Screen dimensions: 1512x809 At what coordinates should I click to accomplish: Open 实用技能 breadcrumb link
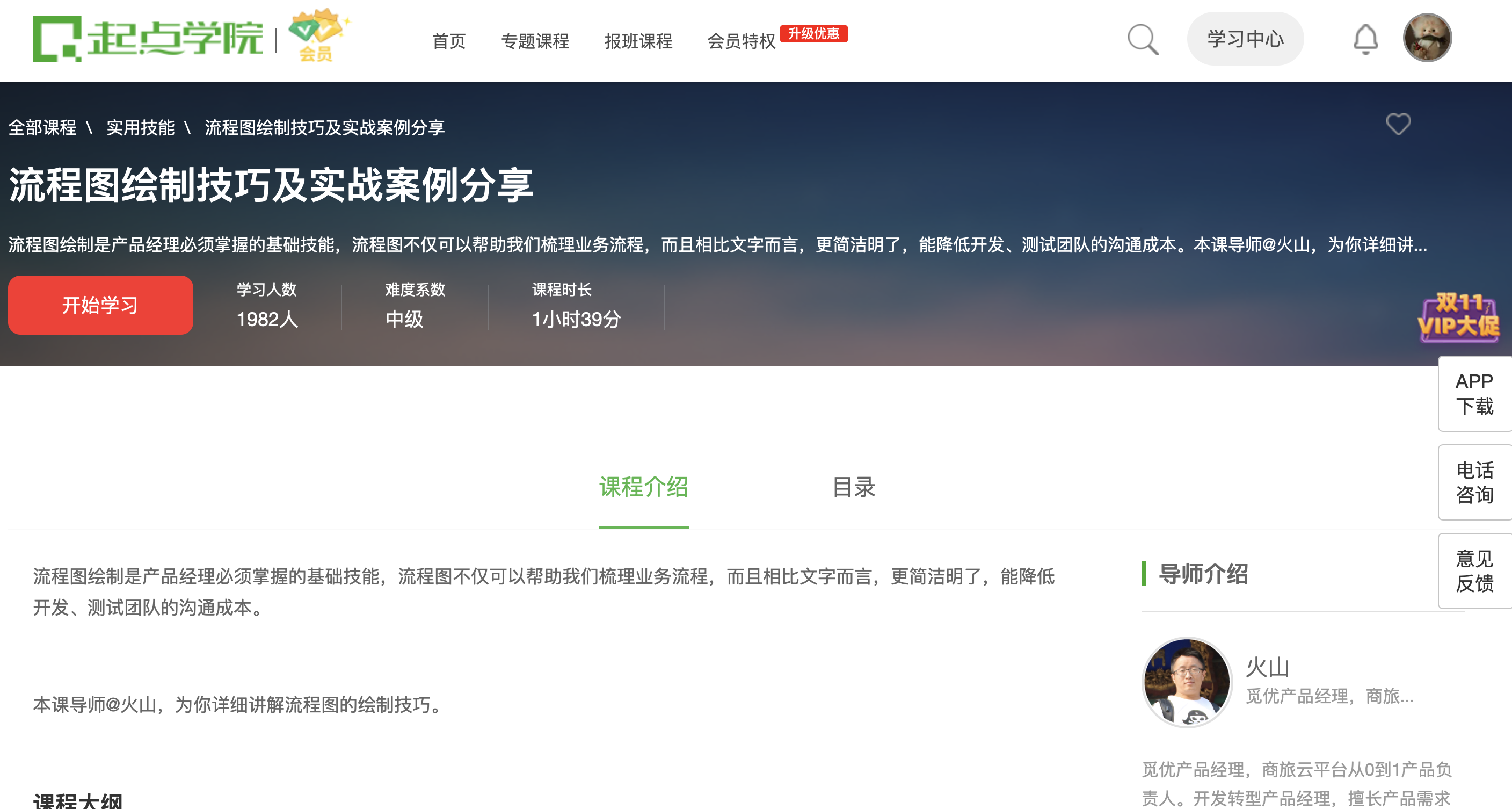140,127
